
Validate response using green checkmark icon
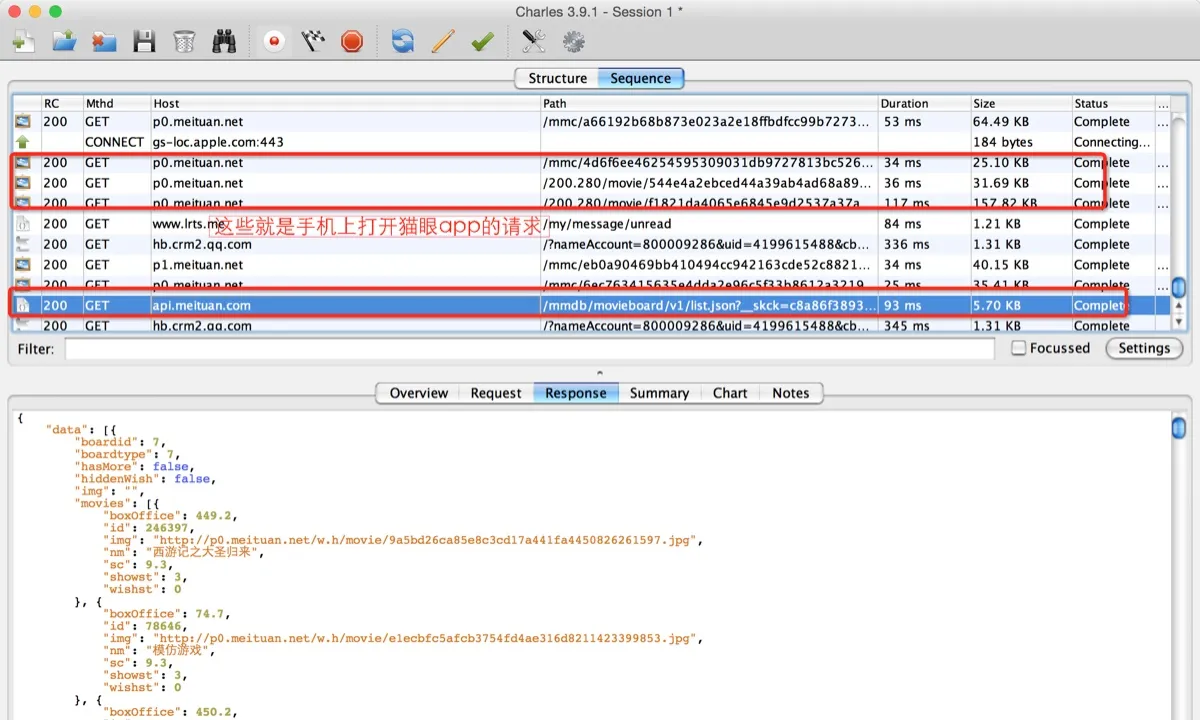[482, 41]
